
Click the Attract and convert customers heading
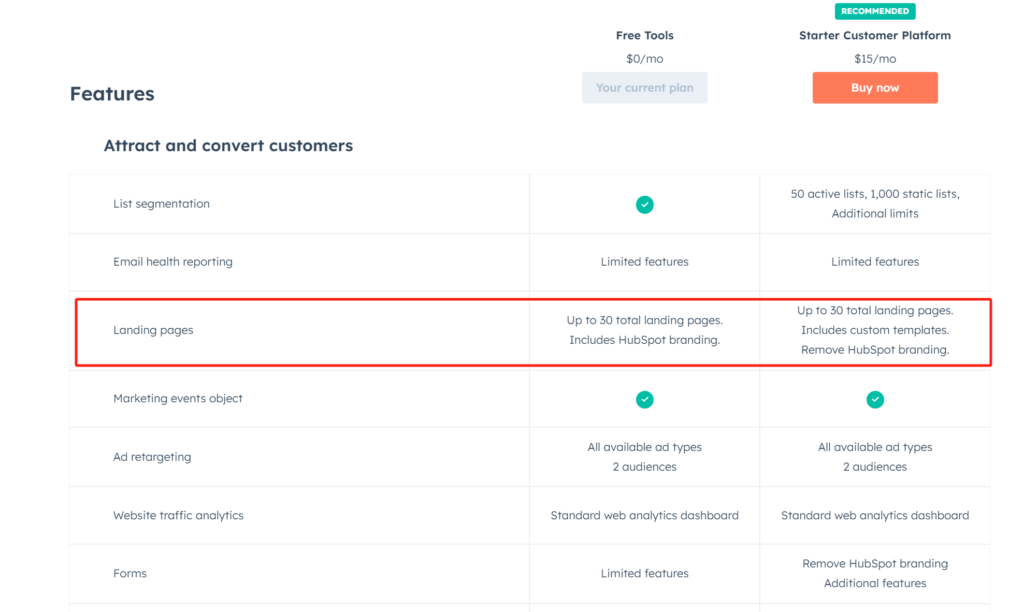(228, 146)
